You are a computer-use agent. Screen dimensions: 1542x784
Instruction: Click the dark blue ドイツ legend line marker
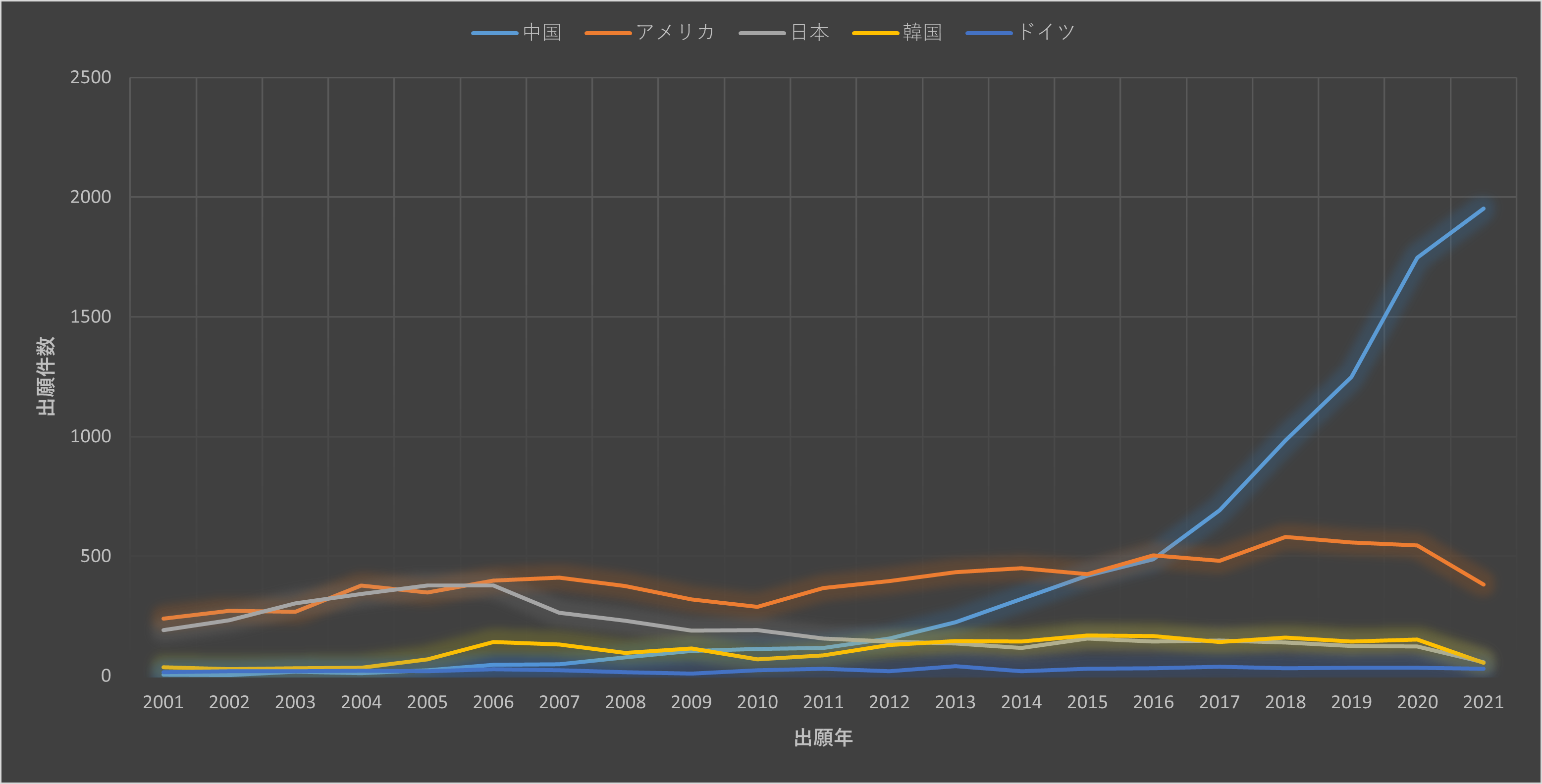990,33
